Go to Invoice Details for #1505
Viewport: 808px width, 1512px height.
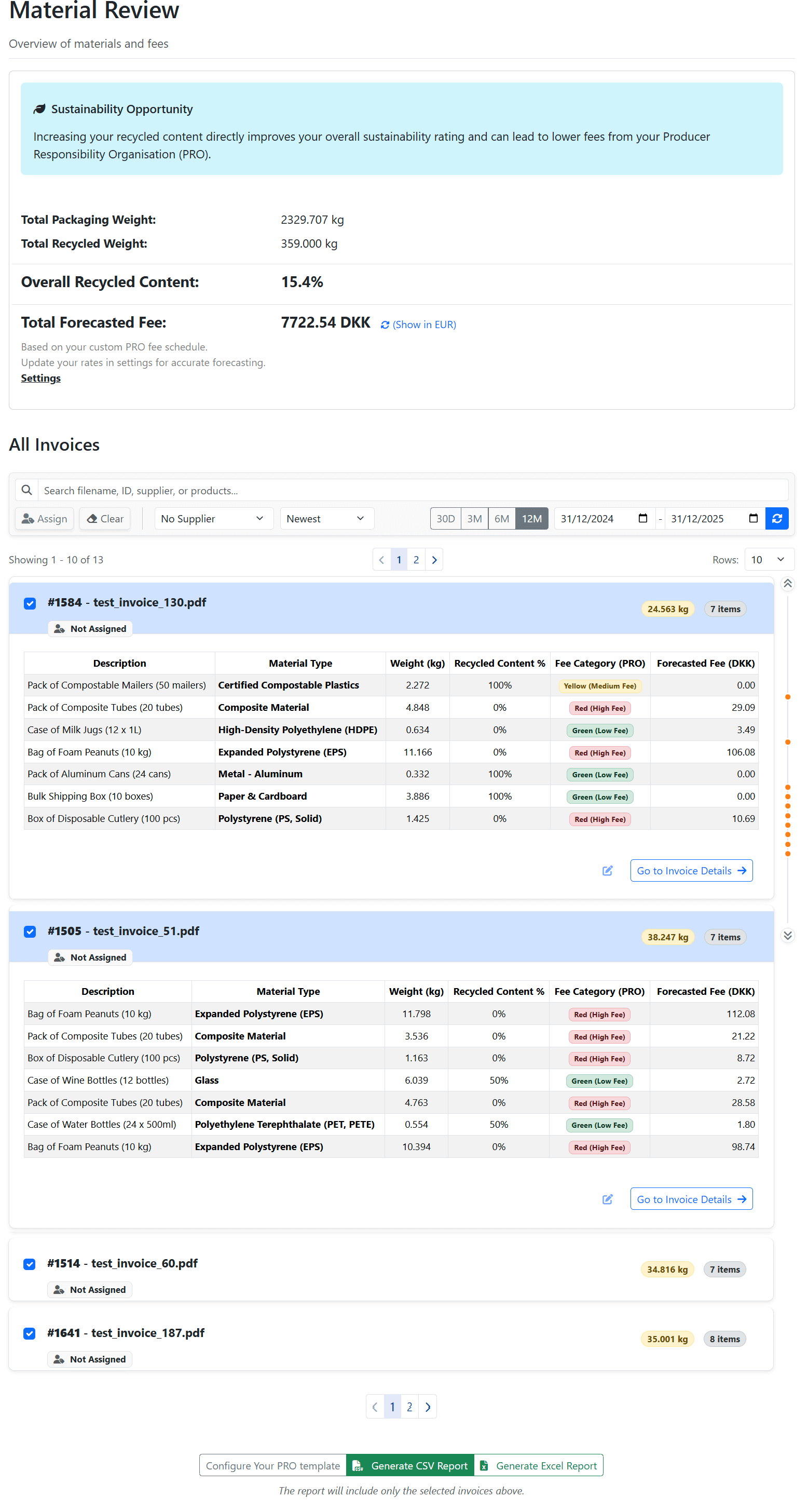click(x=691, y=1199)
